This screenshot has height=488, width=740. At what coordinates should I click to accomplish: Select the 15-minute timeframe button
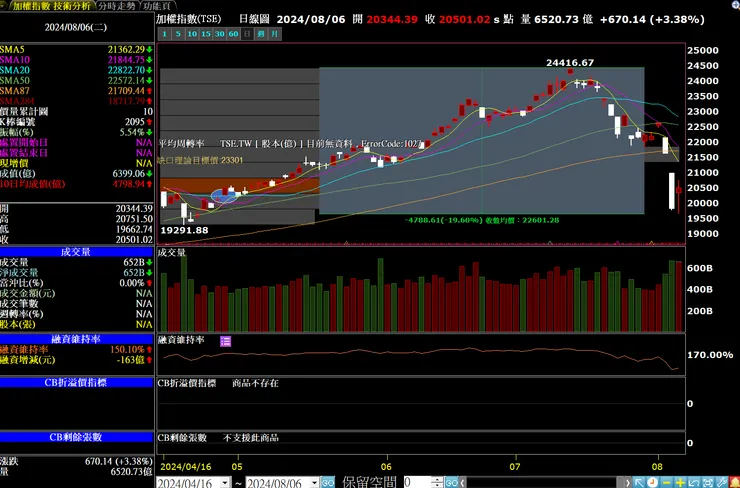[206, 34]
